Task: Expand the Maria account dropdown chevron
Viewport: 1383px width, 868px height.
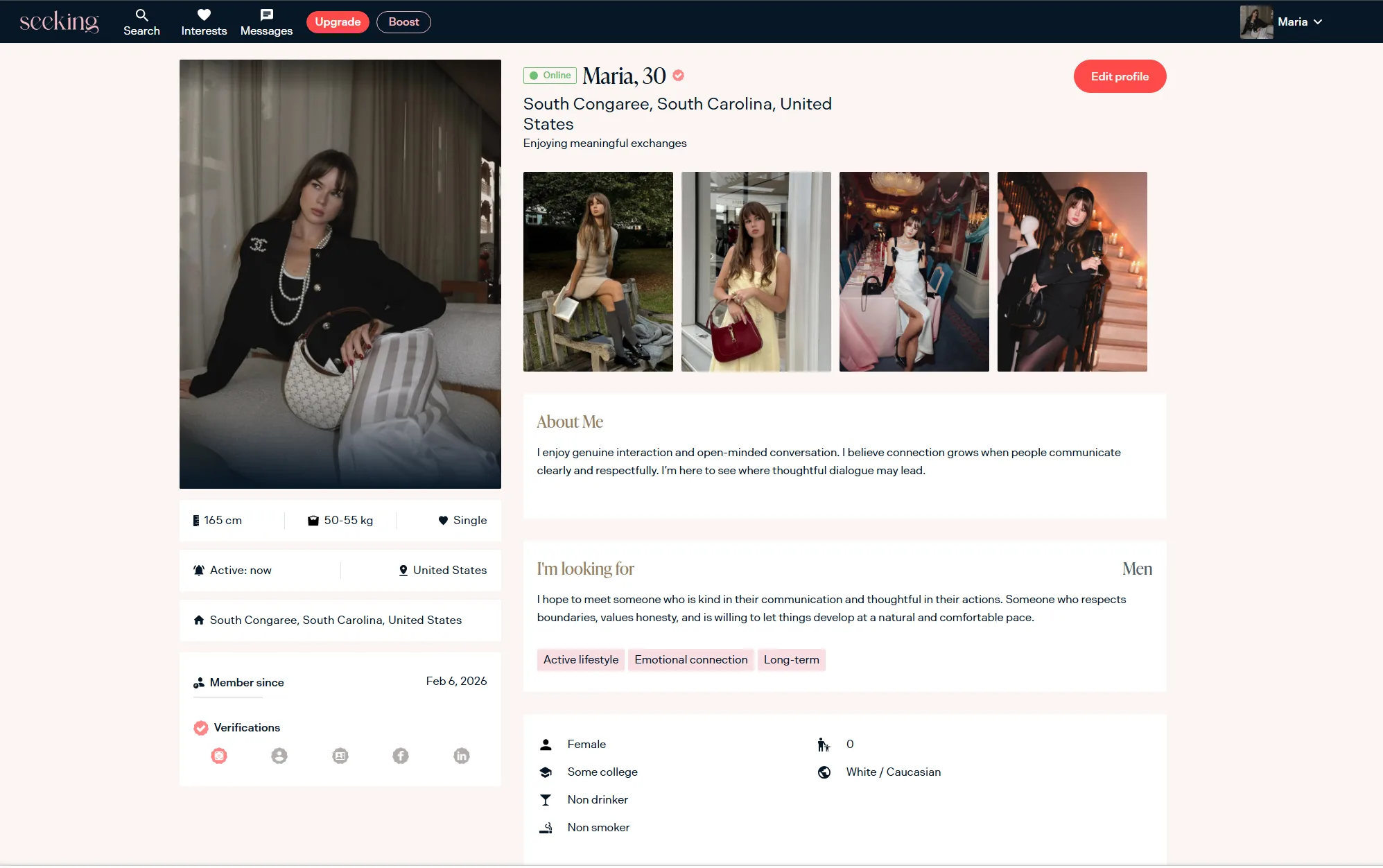Action: pyautogui.click(x=1318, y=22)
